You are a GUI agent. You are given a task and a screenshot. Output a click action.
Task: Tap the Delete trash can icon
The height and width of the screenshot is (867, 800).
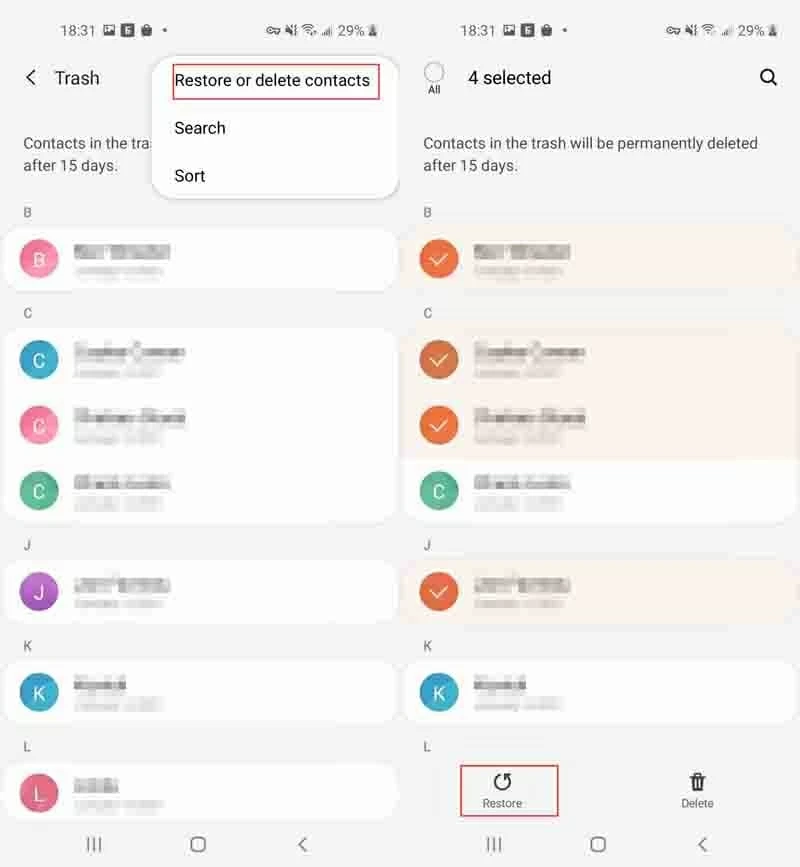[697, 790]
